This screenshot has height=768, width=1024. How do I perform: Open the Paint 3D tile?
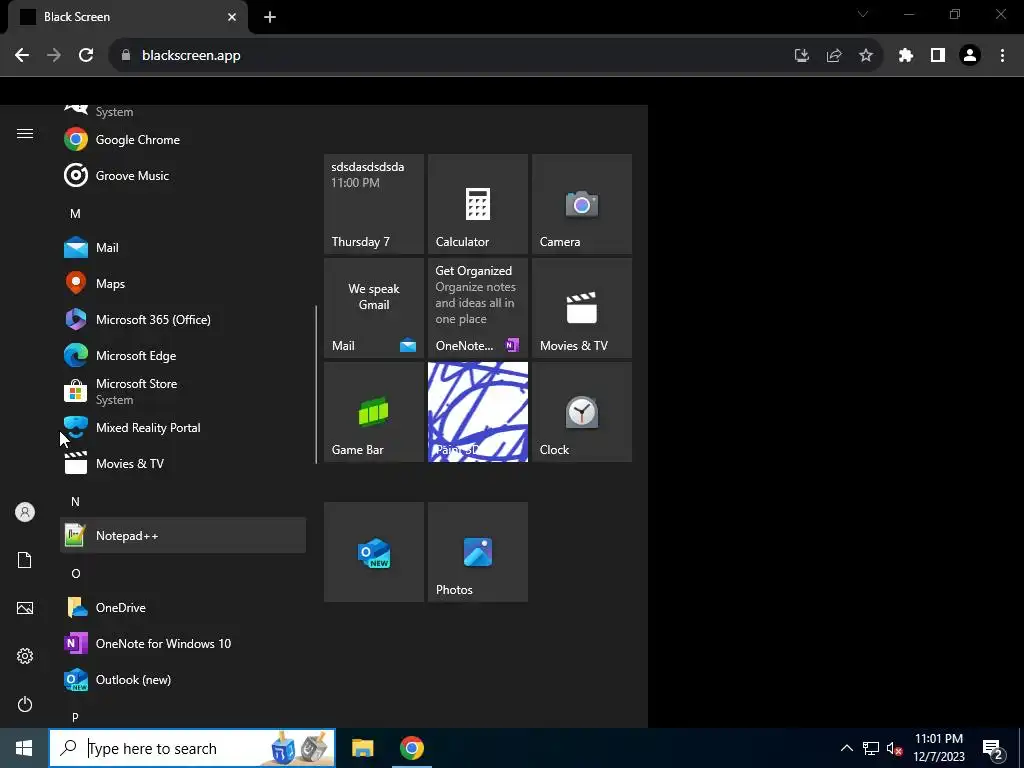(x=477, y=412)
